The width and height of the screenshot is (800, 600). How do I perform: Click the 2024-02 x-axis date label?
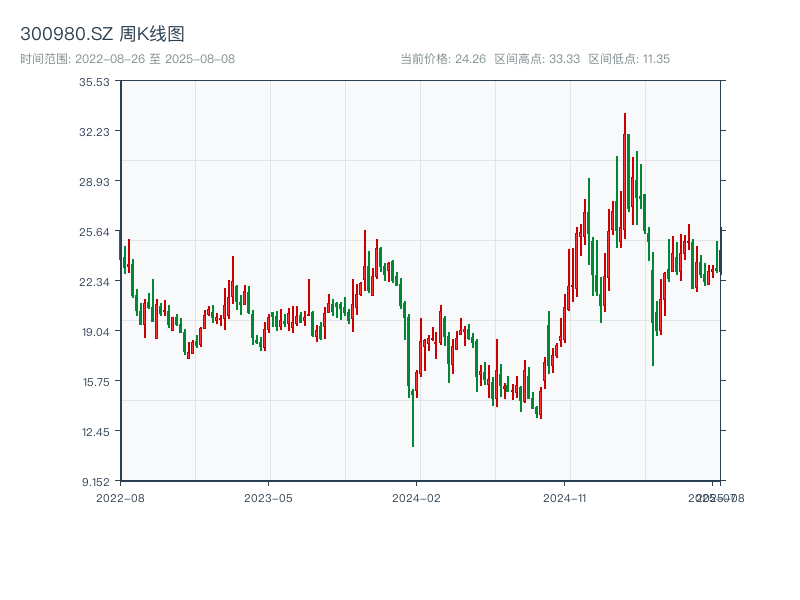pos(417,497)
